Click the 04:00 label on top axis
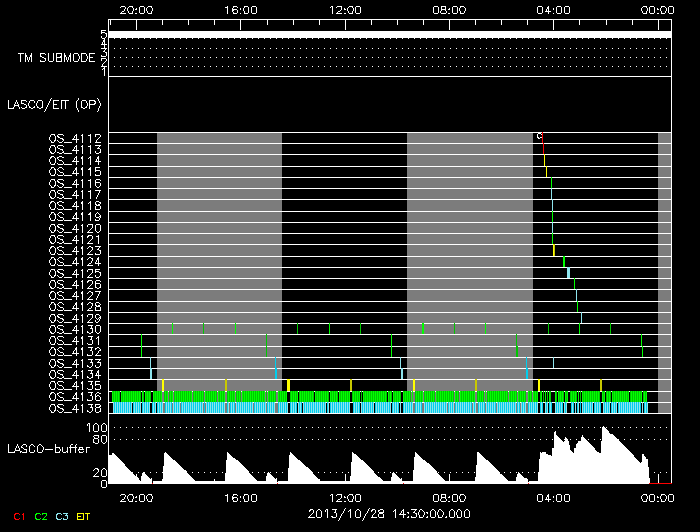Image resolution: width=700 pixels, height=532 pixels. 554,10
